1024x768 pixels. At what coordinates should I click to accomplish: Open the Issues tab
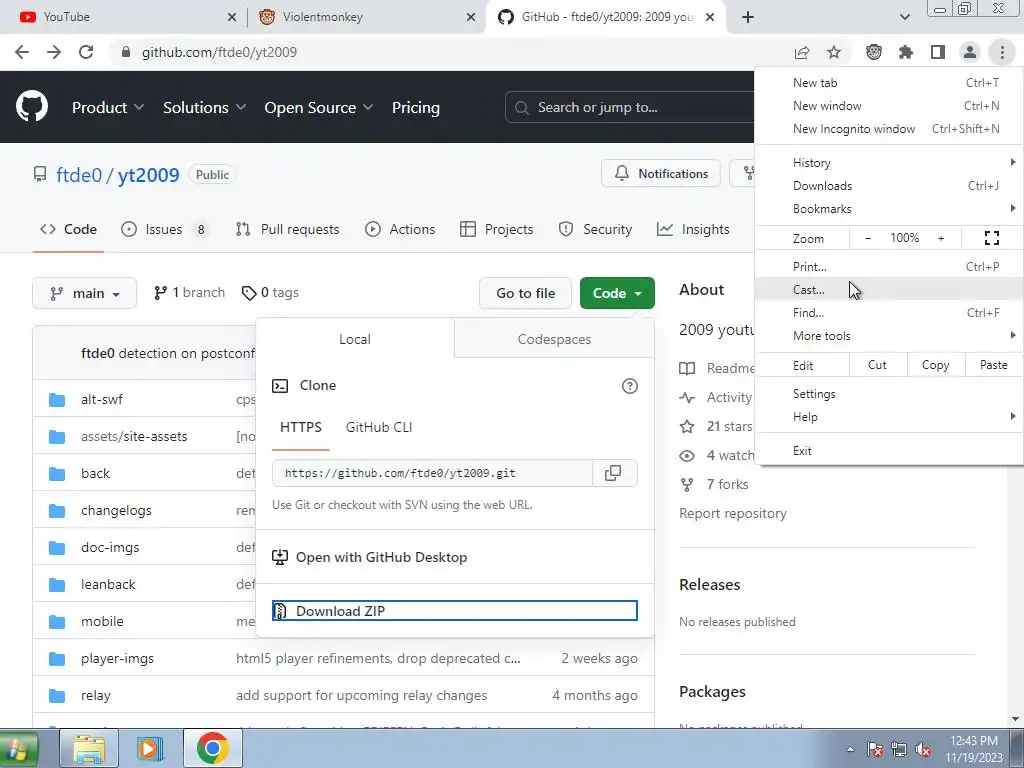pyautogui.click(x=166, y=229)
